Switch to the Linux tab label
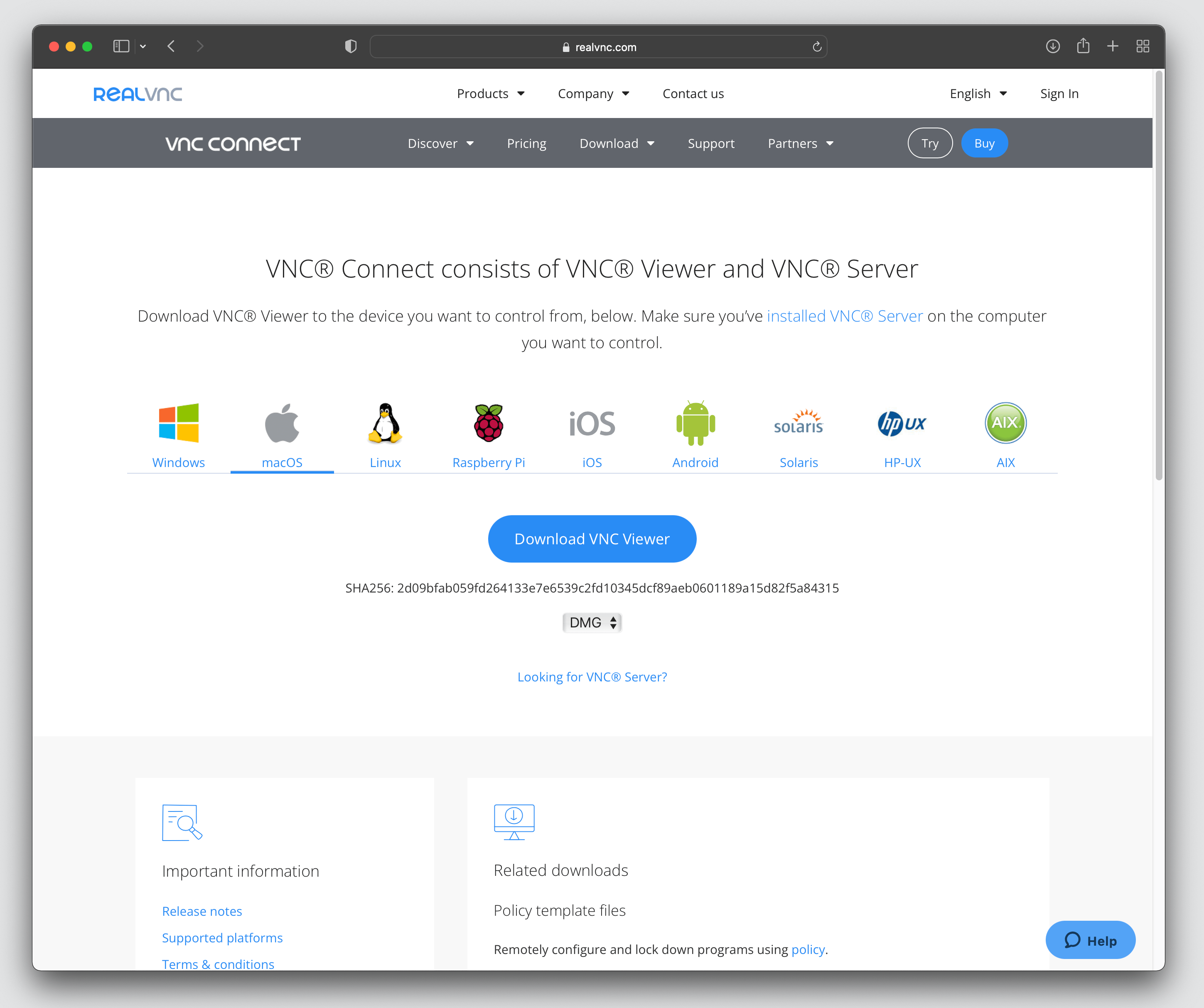The width and height of the screenshot is (1204, 1008). click(385, 463)
